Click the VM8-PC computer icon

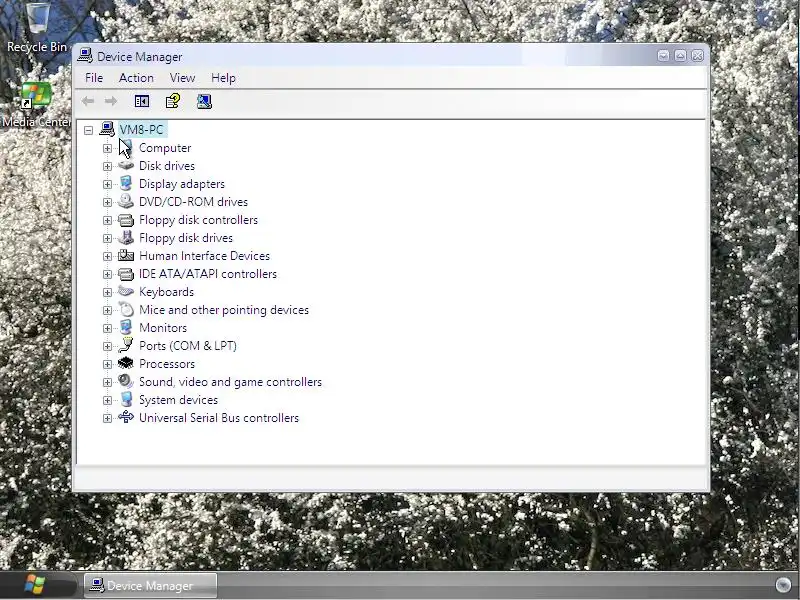107,129
